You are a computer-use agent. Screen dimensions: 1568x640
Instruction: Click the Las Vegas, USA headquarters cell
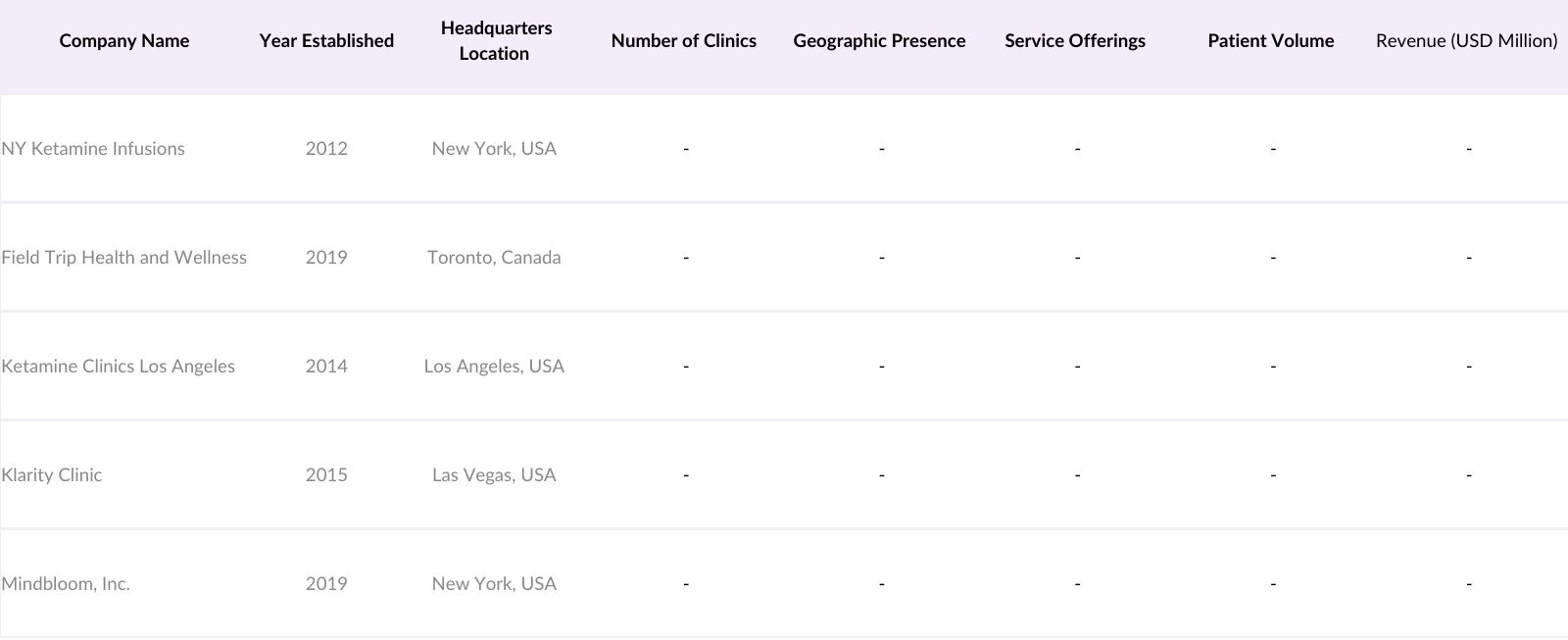click(x=494, y=475)
